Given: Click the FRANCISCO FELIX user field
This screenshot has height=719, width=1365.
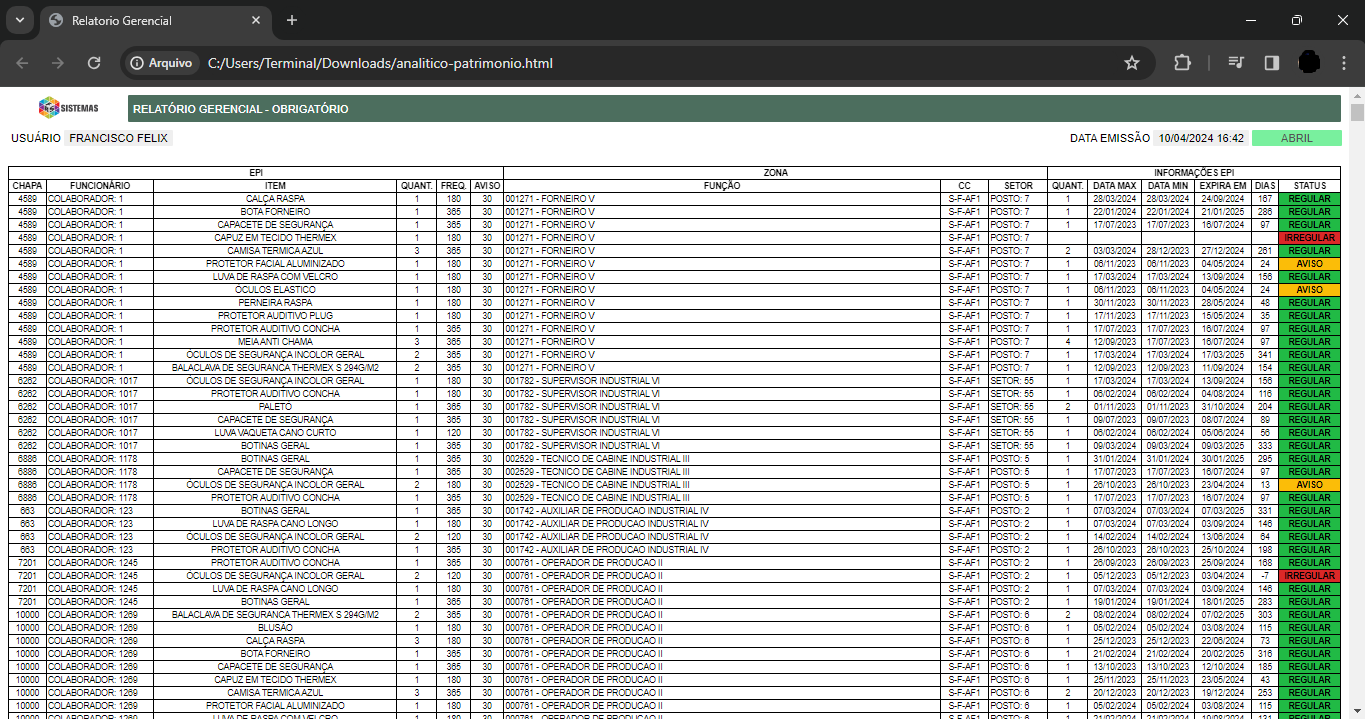Looking at the screenshot, I should pos(119,138).
